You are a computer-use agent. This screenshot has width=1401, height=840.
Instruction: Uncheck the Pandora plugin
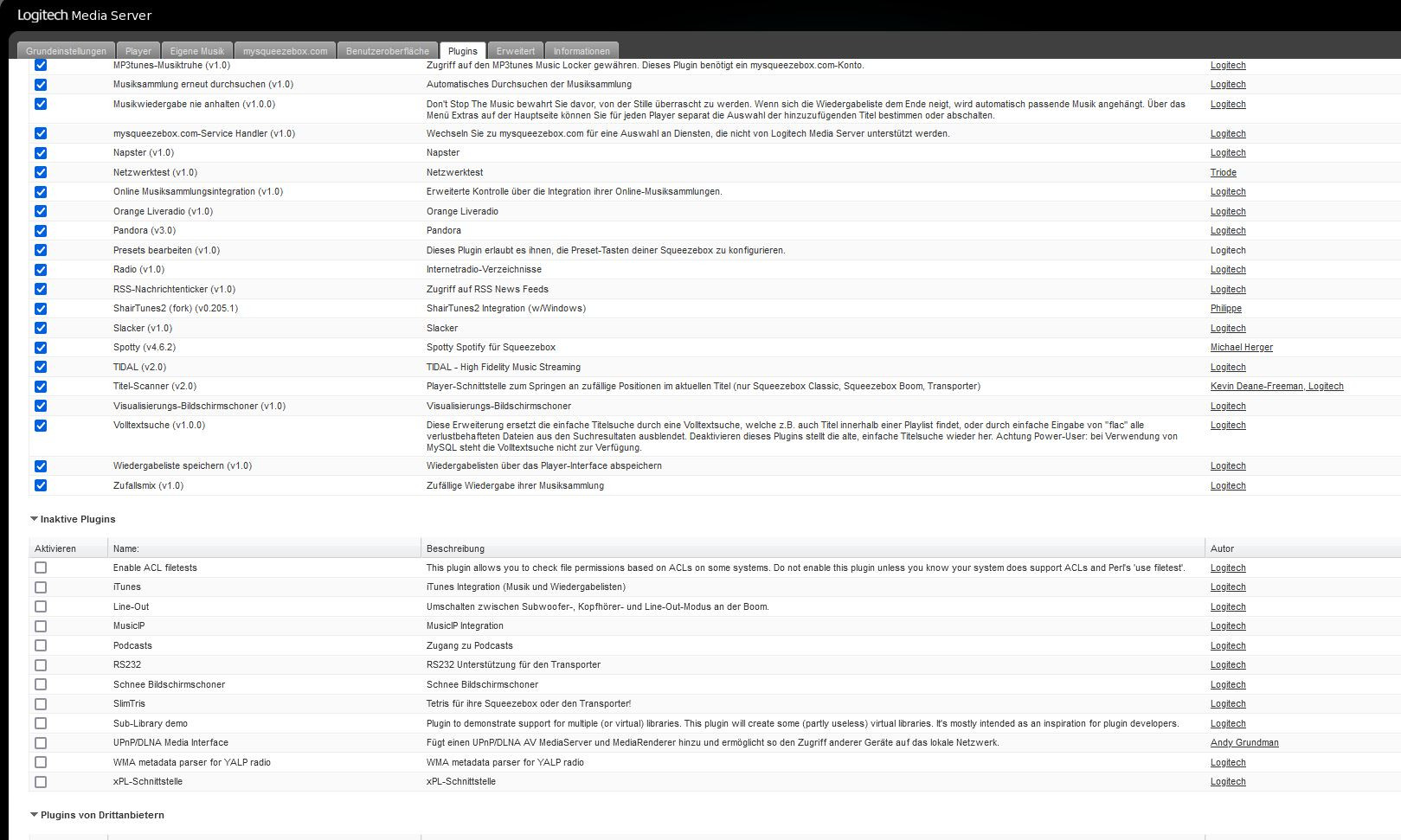pyautogui.click(x=41, y=231)
